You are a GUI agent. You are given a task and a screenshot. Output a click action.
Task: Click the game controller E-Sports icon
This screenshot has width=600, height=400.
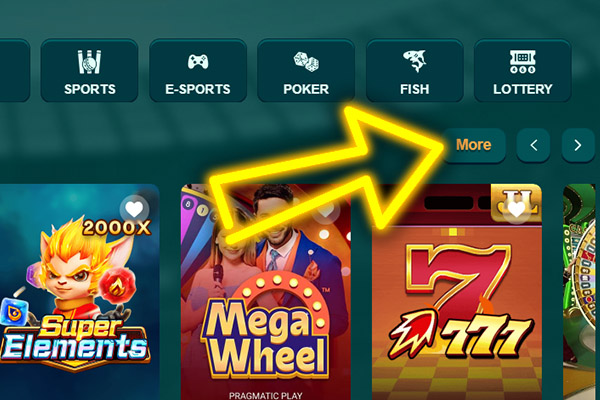pos(198,61)
